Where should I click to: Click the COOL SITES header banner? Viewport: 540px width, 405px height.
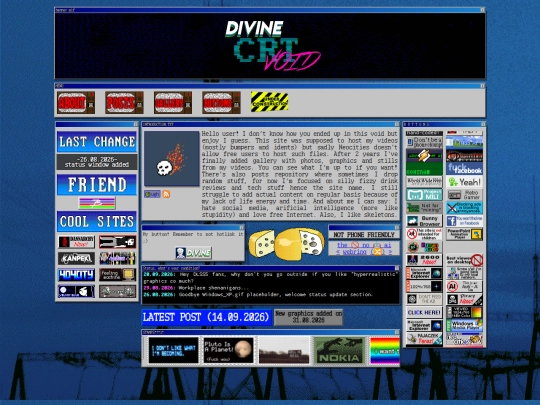click(97, 221)
